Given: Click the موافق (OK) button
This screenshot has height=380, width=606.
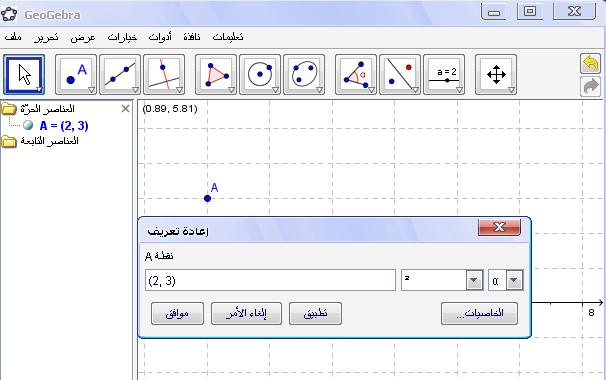Looking at the screenshot, I should pyautogui.click(x=177, y=314).
